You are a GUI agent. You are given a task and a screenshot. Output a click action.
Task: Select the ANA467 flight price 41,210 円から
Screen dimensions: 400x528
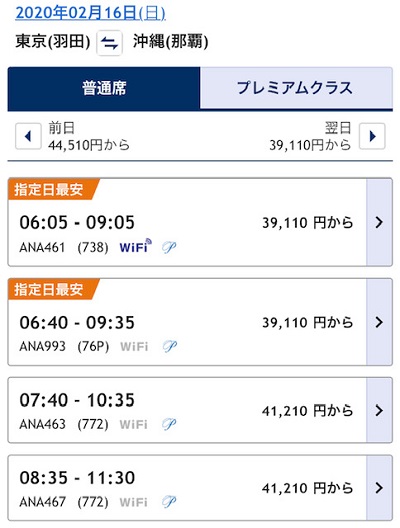[308, 488]
